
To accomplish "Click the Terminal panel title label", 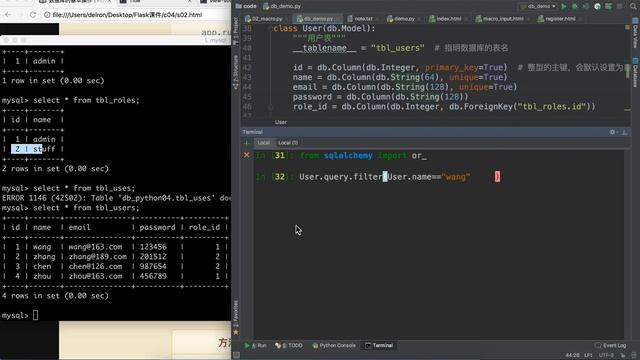I will tap(253, 132).
